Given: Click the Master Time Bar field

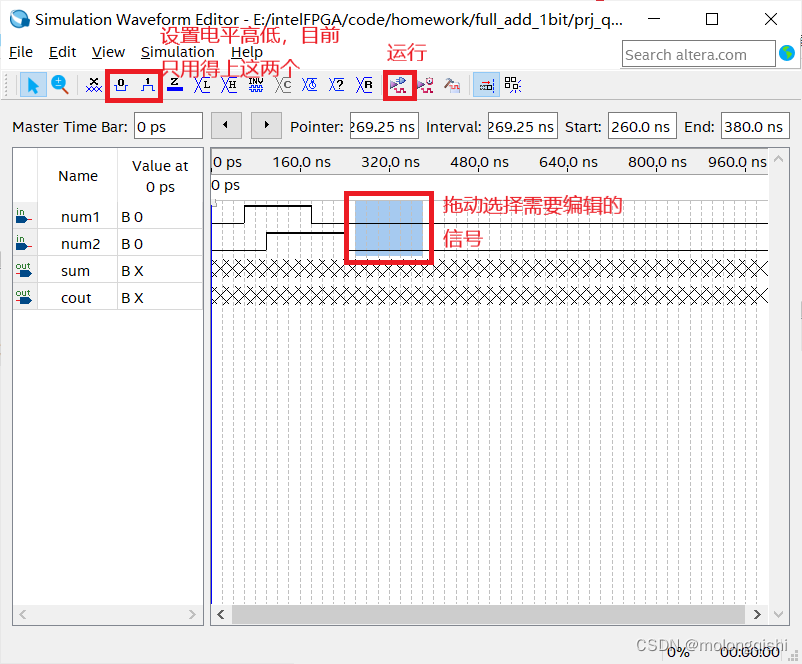Looking at the screenshot, I should click(x=168, y=126).
